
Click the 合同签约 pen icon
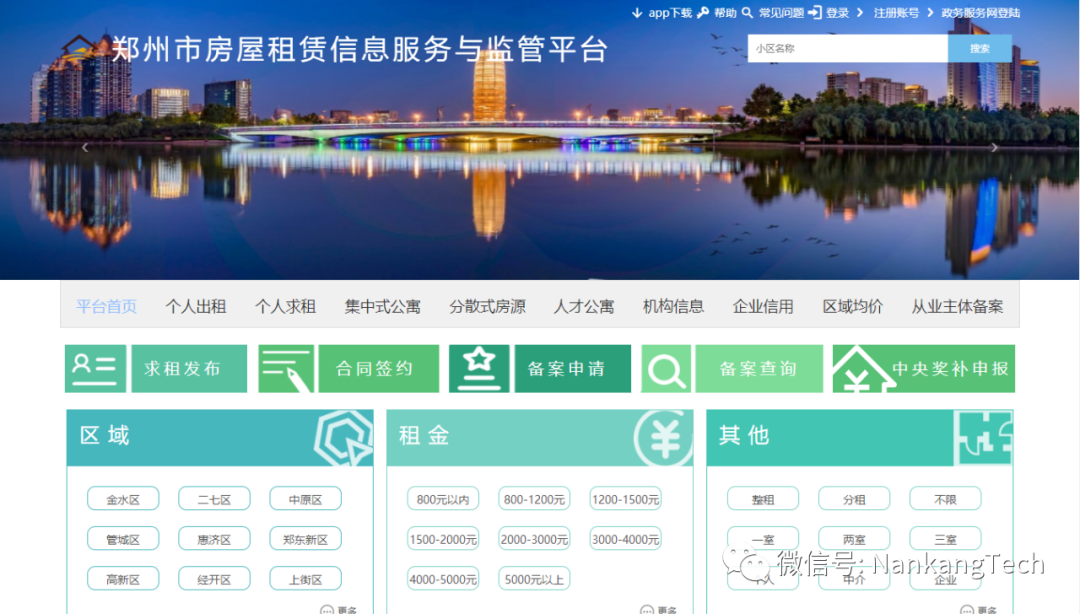coord(286,369)
